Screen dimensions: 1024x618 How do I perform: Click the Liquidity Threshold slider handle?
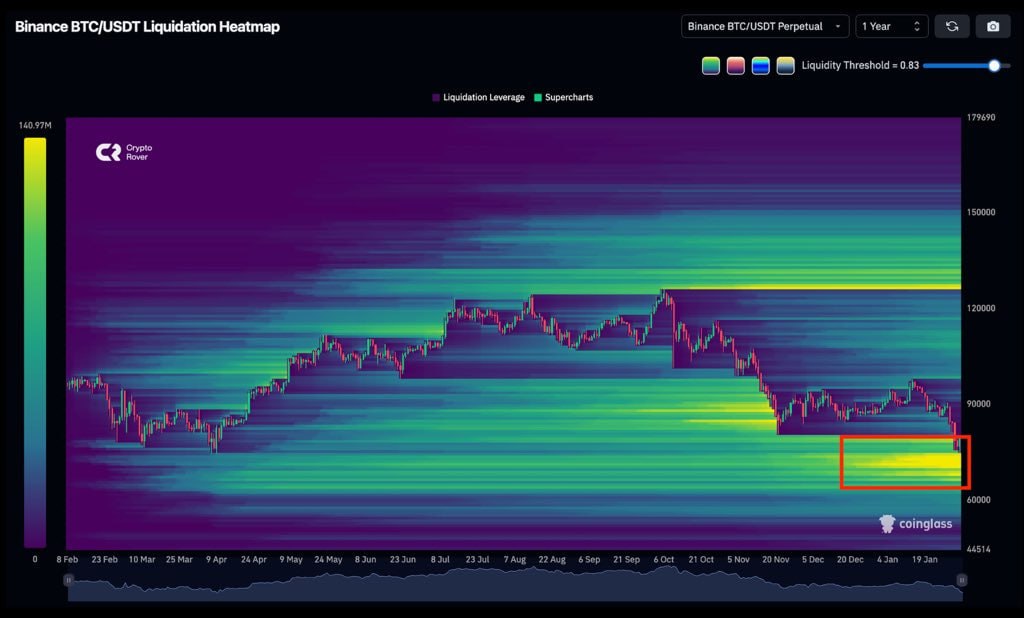(x=994, y=66)
